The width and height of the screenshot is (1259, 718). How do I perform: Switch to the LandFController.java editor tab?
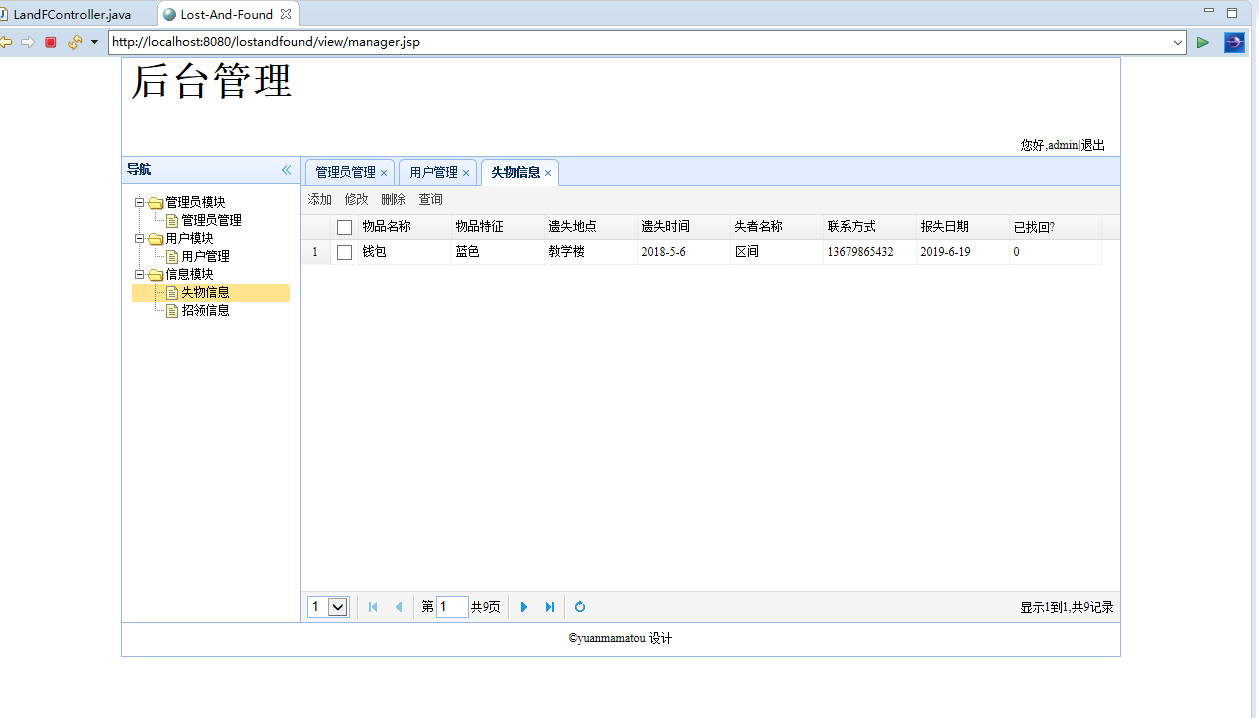[x=70, y=15]
